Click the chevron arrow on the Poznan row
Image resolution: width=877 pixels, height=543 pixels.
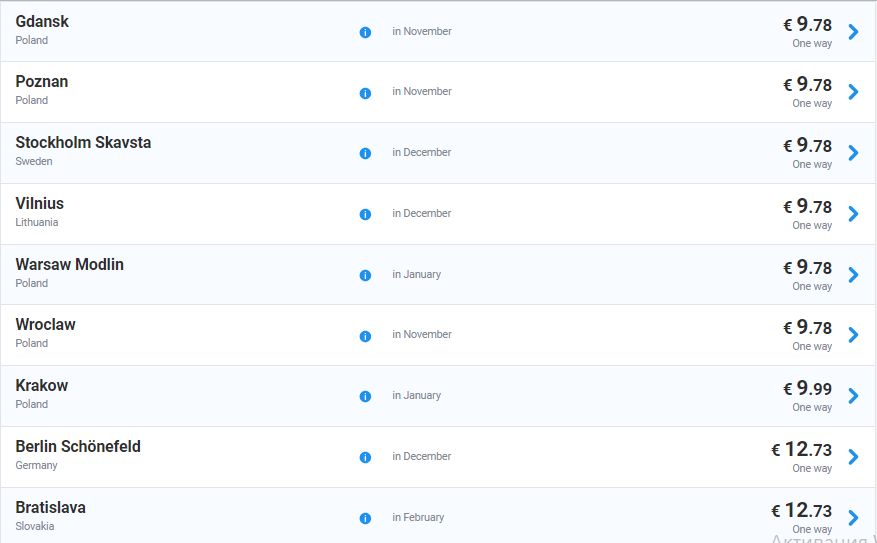coord(853,92)
